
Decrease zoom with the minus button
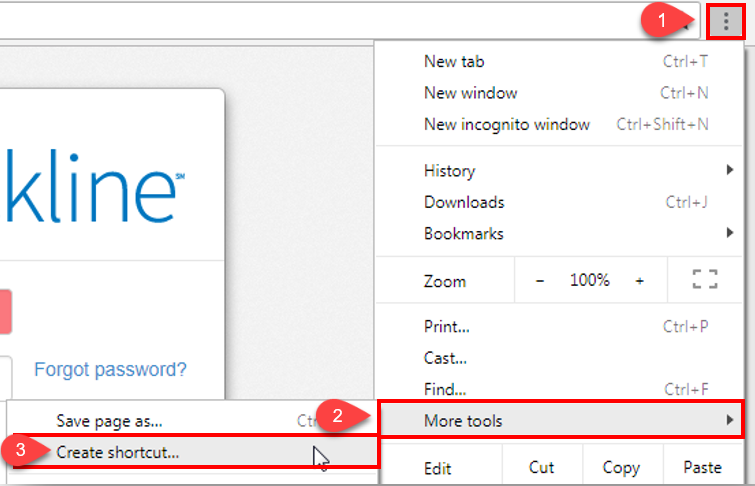(x=540, y=281)
